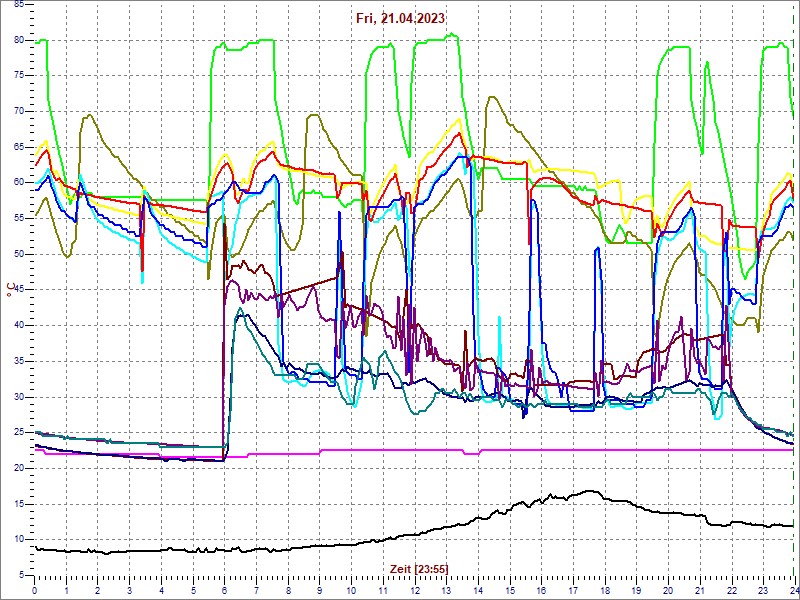Select the 15 value on the temperature axis
Screen dimensions: 800x600
(x=18, y=504)
